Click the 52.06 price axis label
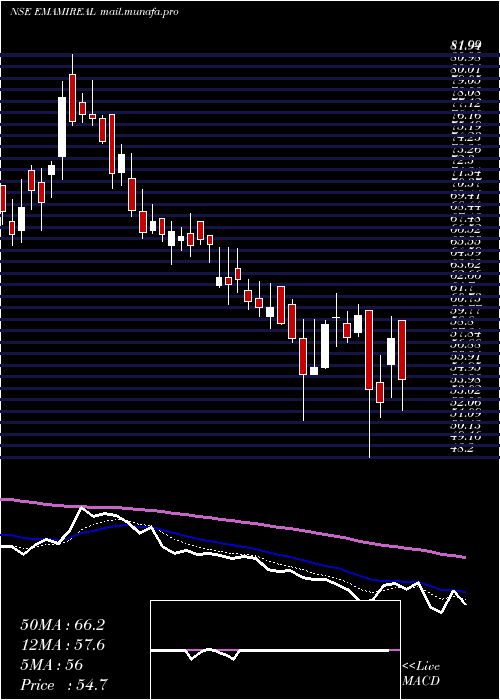The image size is (500, 700). pyautogui.click(x=466, y=402)
